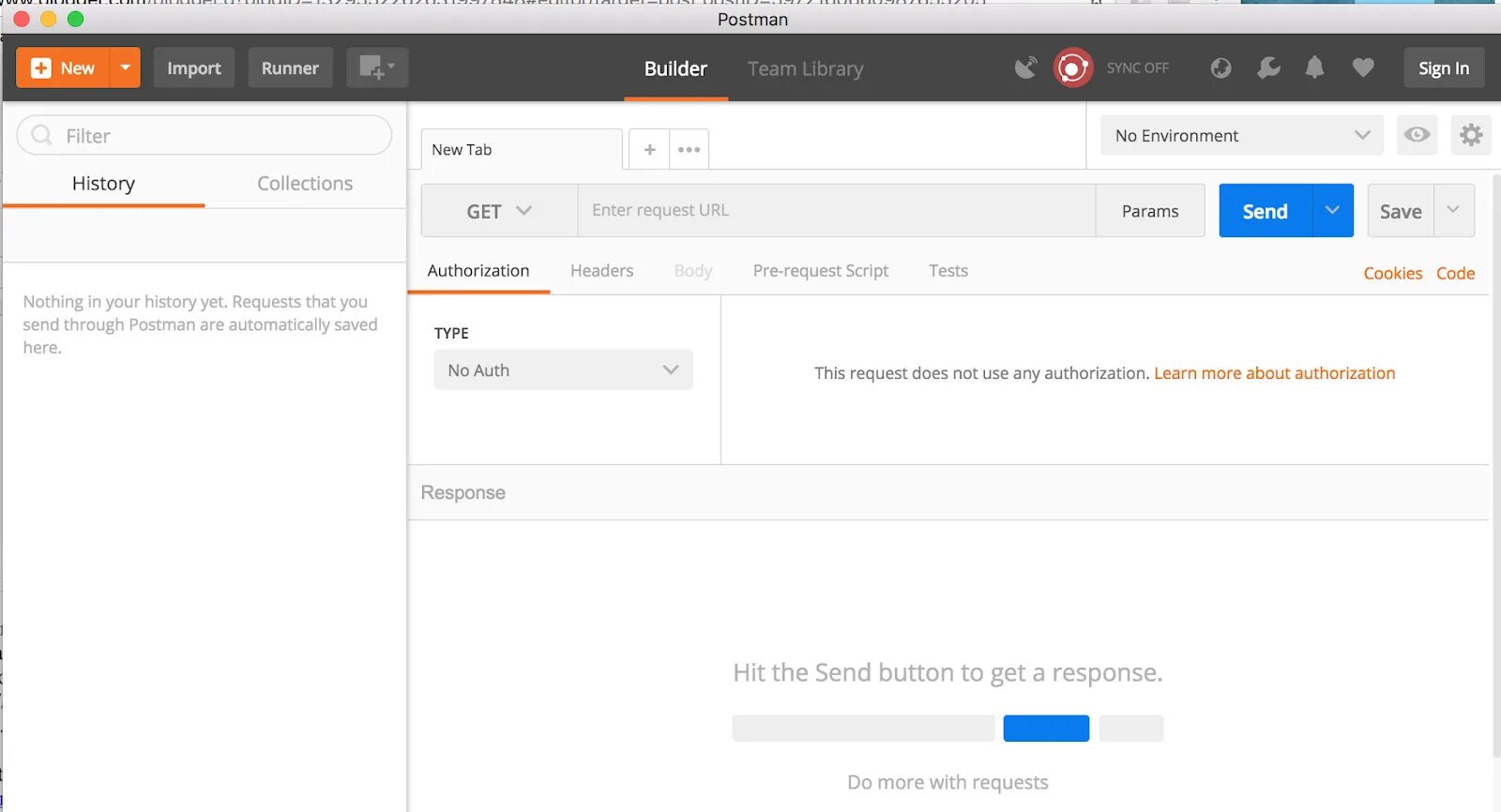Open the GET method dropdown
The width and height of the screenshot is (1501, 812).
coord(499,211)
